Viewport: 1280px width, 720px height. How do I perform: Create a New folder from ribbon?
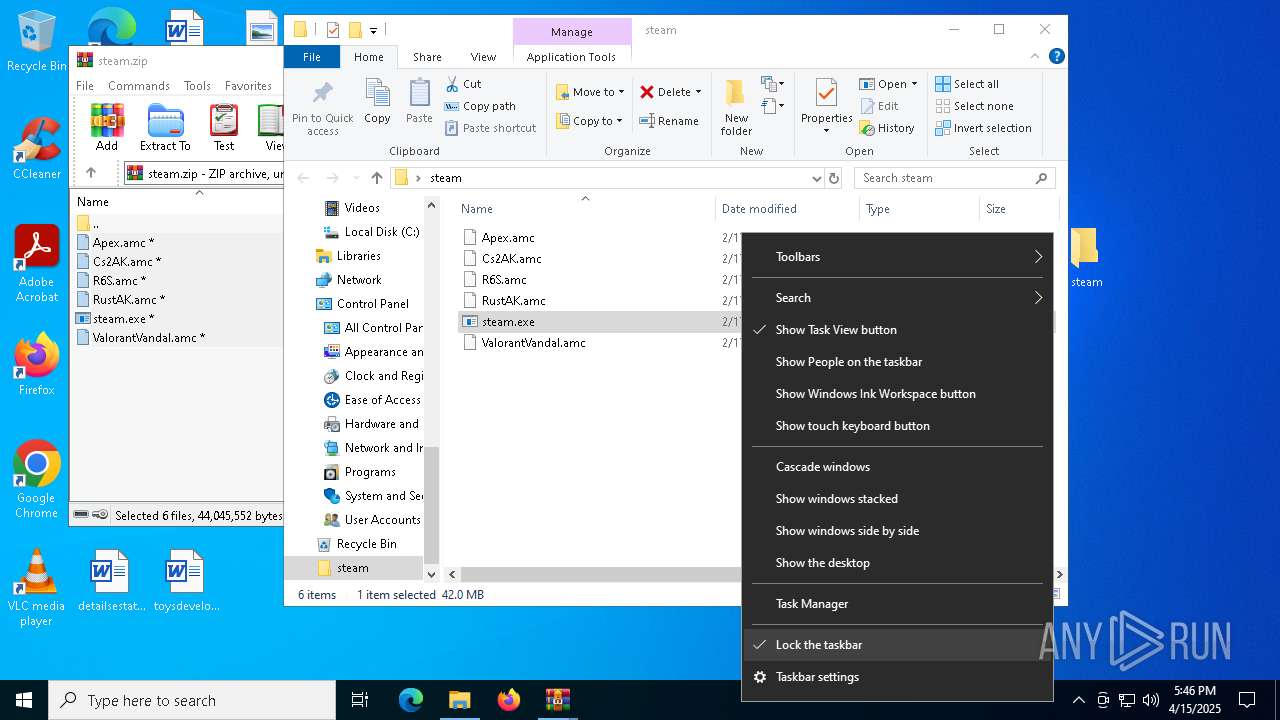coord(736,107)
